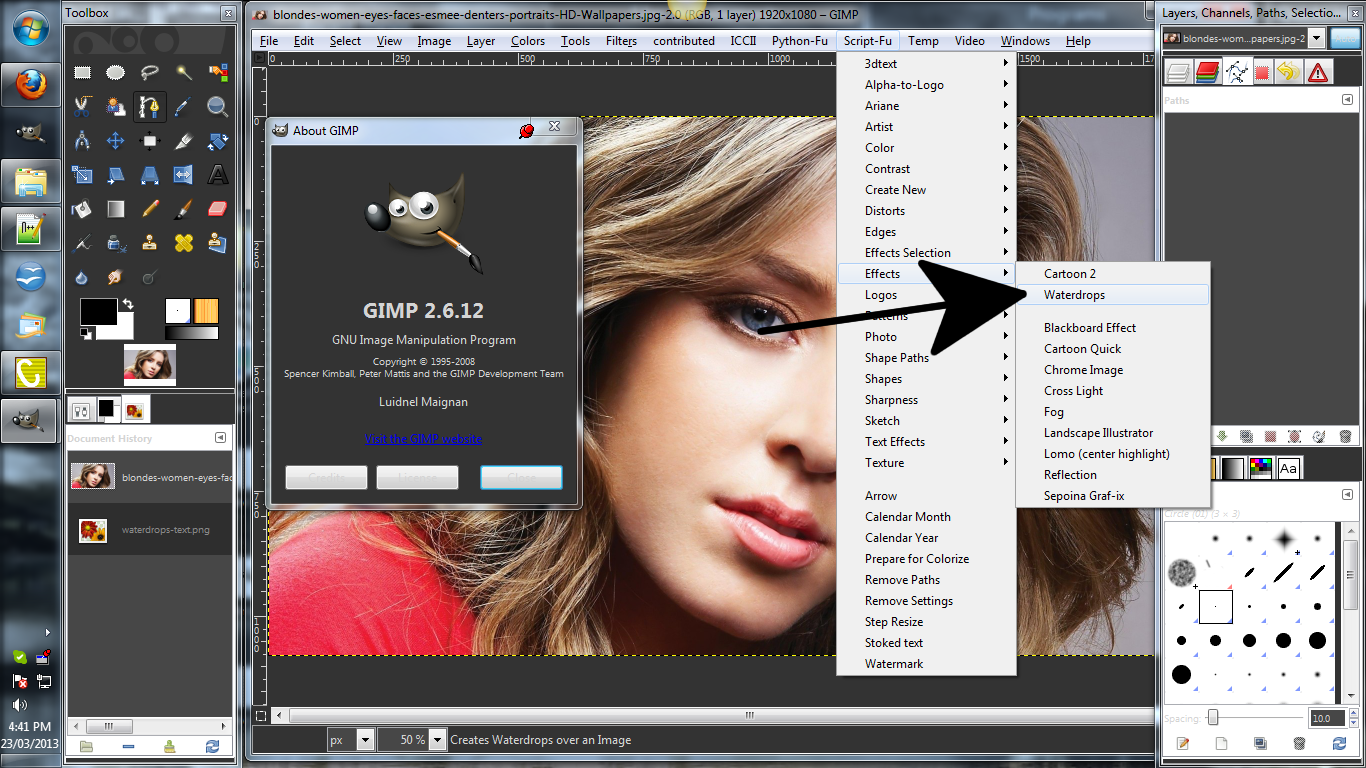Expand the Alpha-to-Logo submenu

click(925, 84)
